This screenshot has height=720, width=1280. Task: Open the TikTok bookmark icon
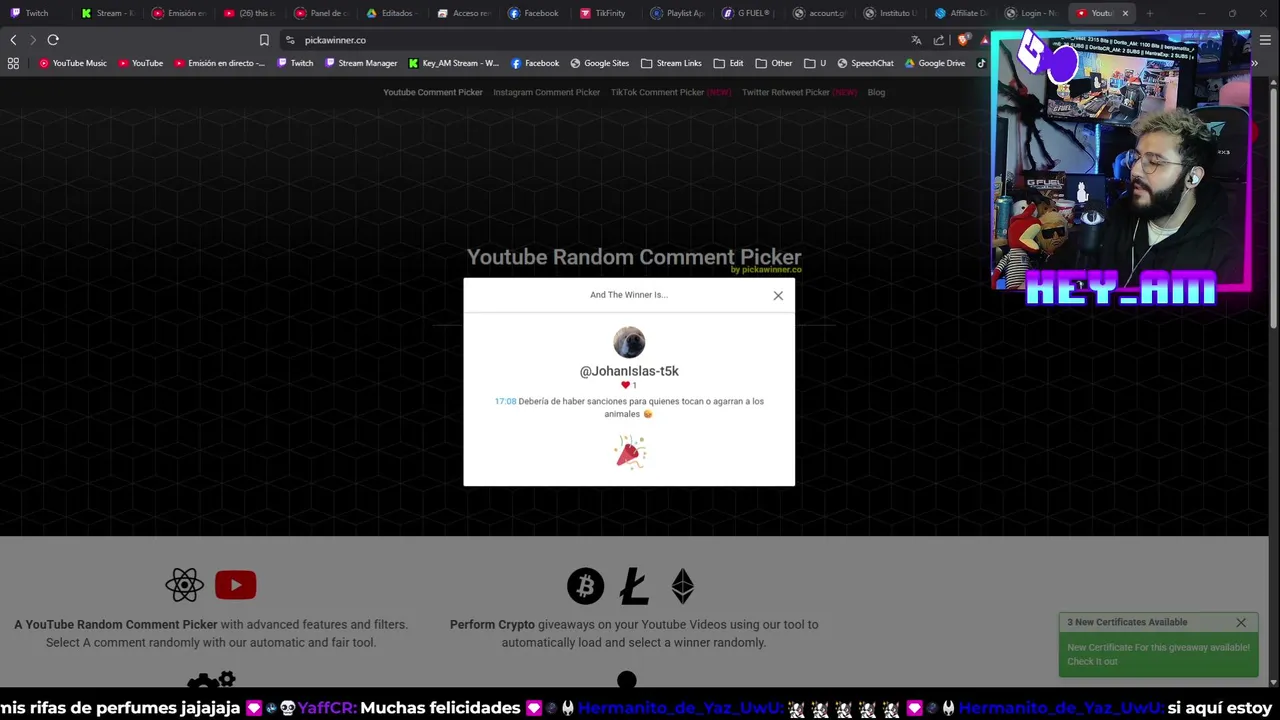click(981, 63)
